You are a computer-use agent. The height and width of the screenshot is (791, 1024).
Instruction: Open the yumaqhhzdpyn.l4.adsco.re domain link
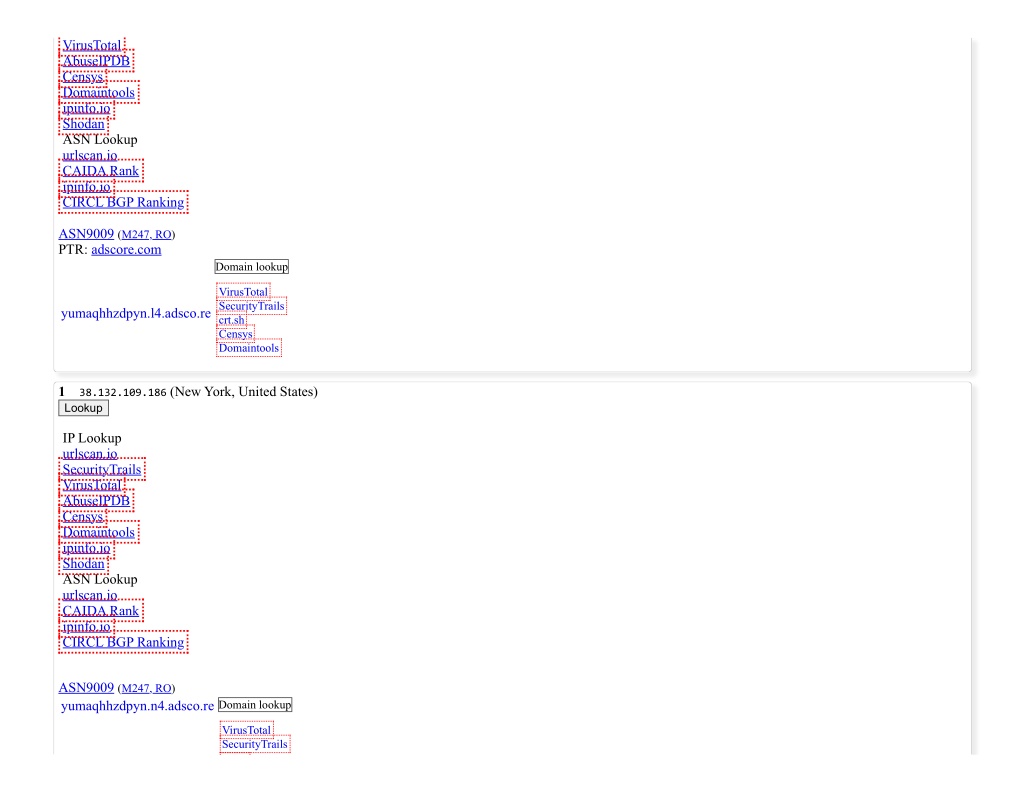pyautogui.click(x=136, y=314)
